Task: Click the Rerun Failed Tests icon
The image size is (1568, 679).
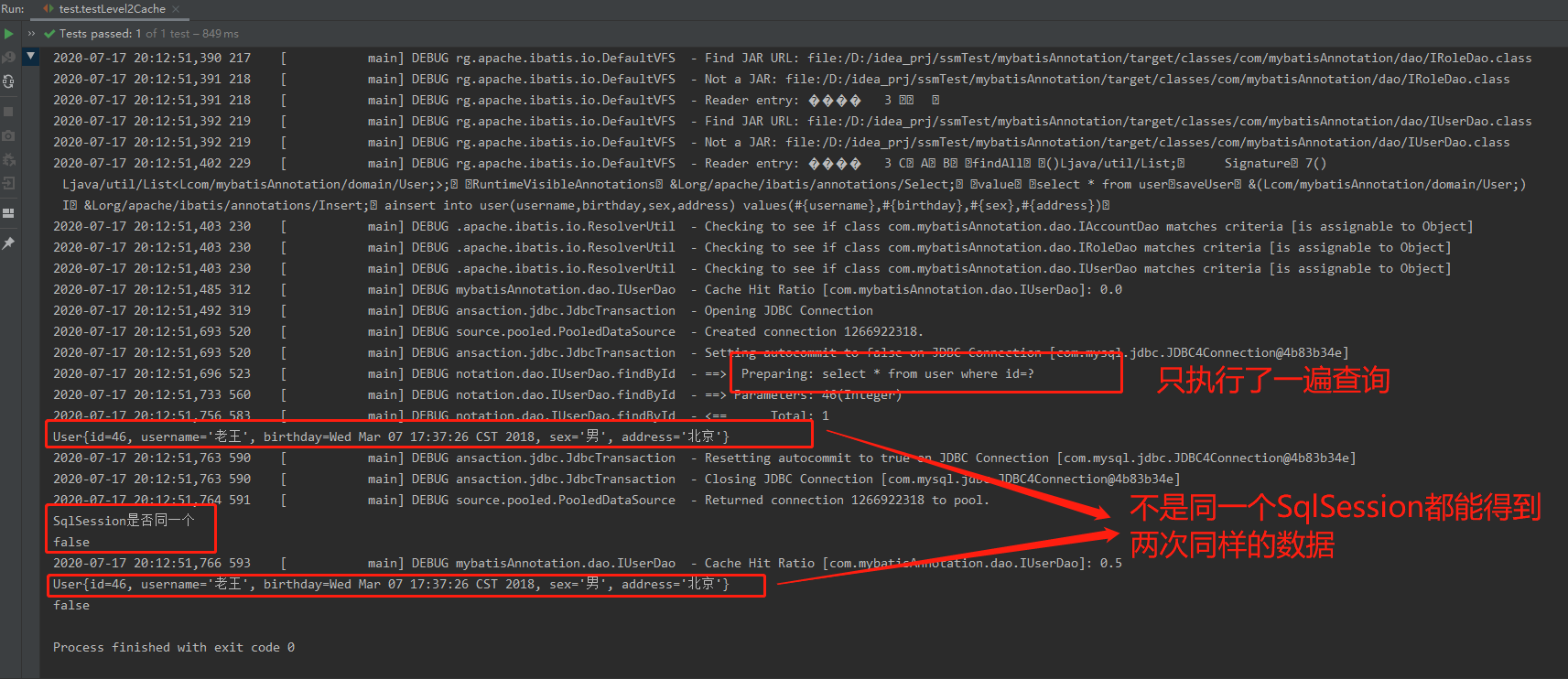Action: 8,58
